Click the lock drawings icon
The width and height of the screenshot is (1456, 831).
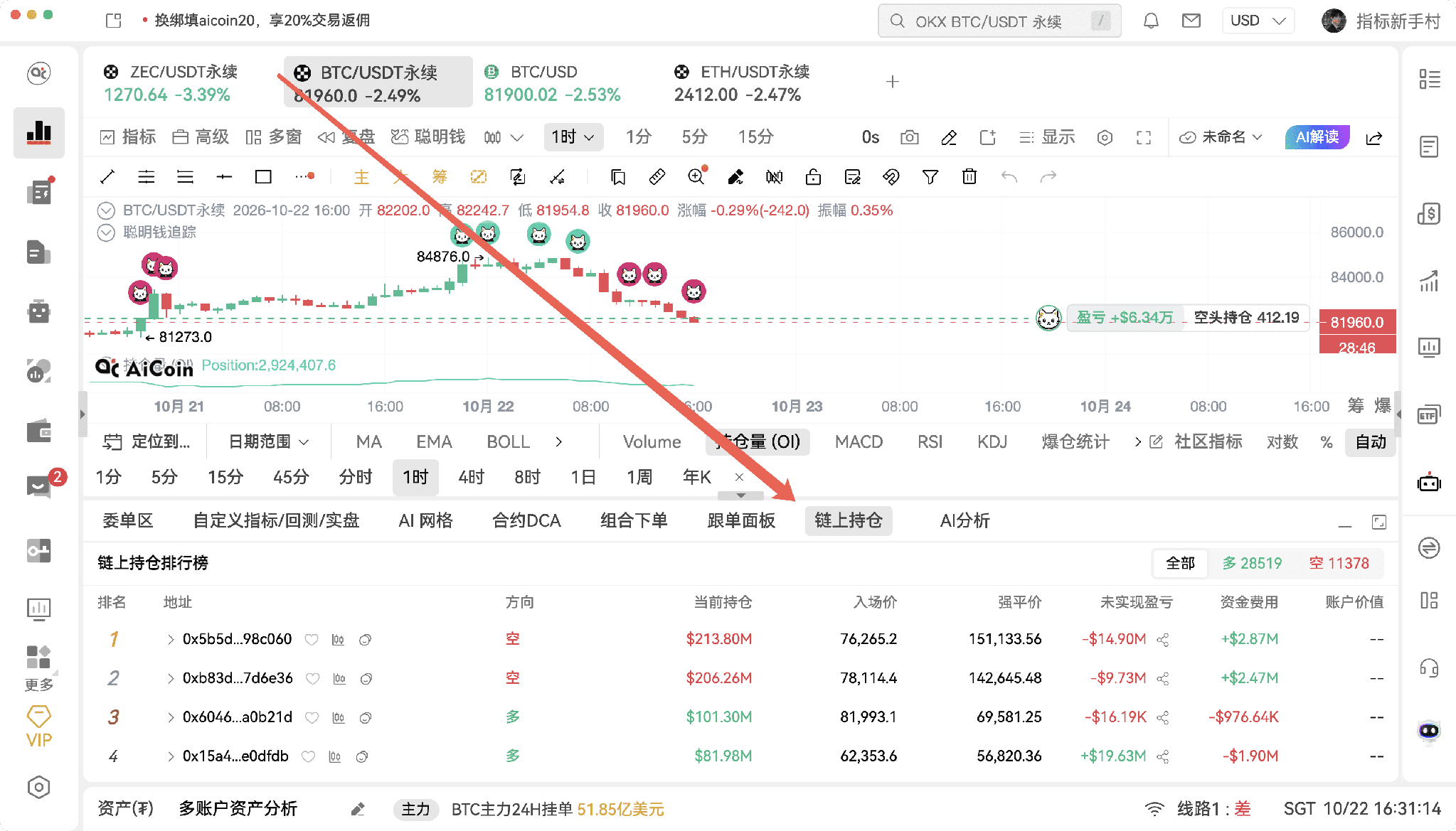tap(813, 177)
